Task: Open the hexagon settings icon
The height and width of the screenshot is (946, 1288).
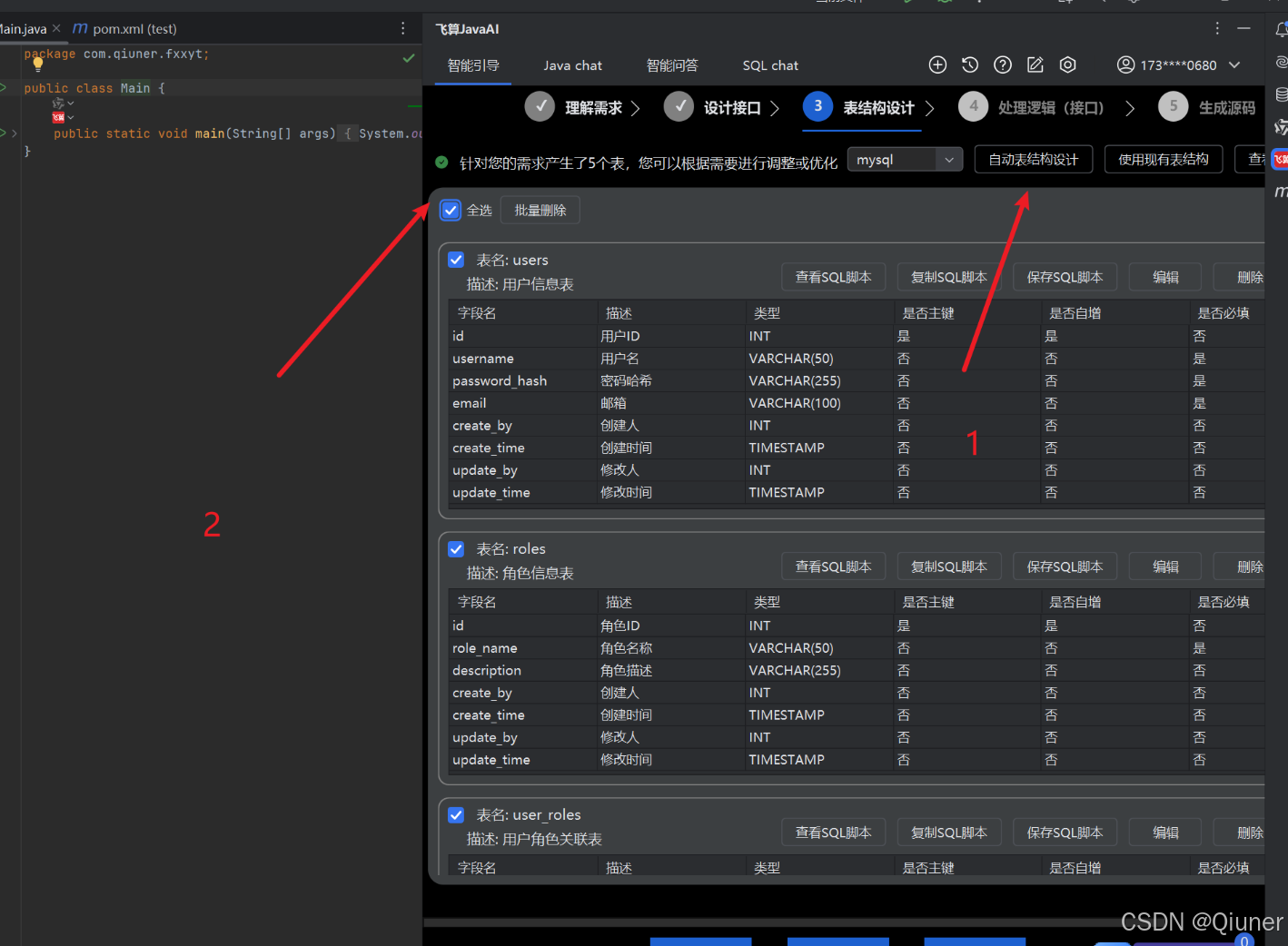Action: tap(1068, 64)
